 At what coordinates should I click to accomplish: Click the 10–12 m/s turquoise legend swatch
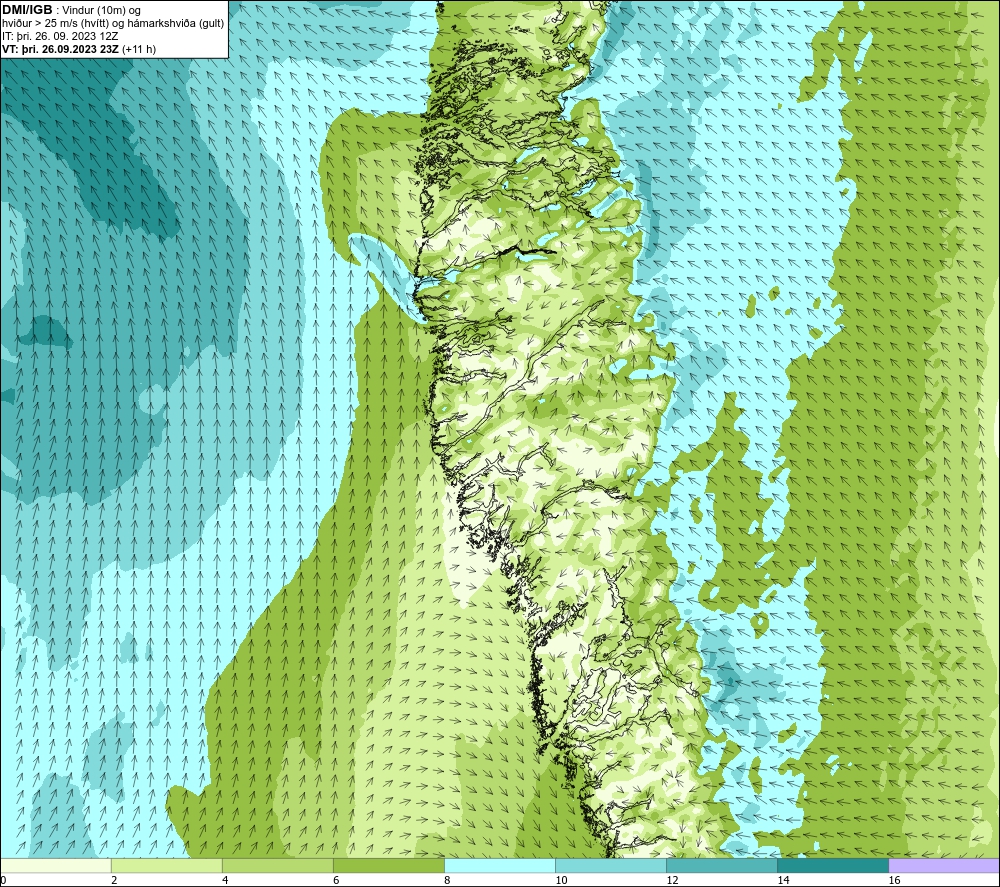pyautogui.click(x=611, y=865)
